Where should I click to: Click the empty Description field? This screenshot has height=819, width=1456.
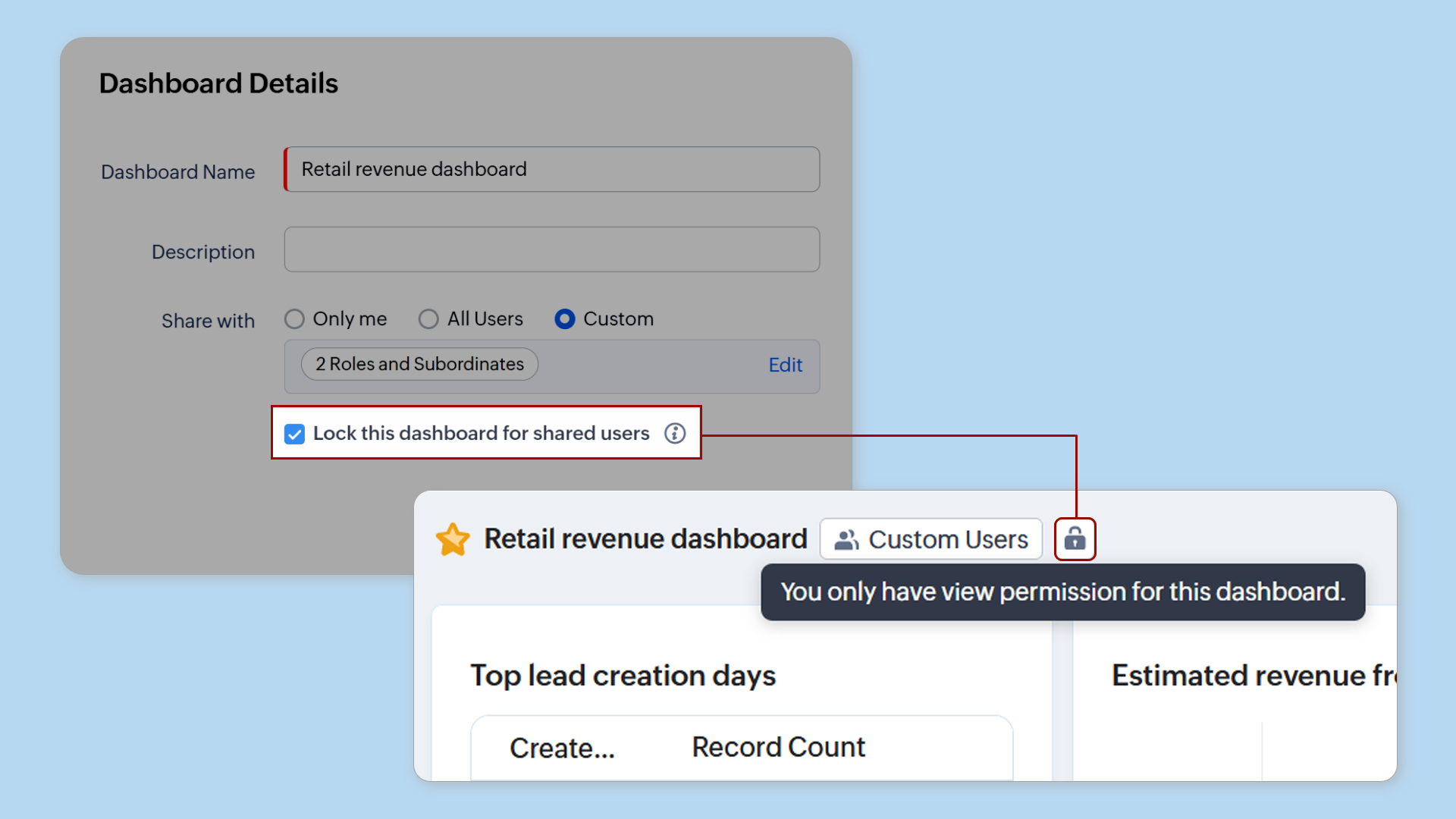551,249
